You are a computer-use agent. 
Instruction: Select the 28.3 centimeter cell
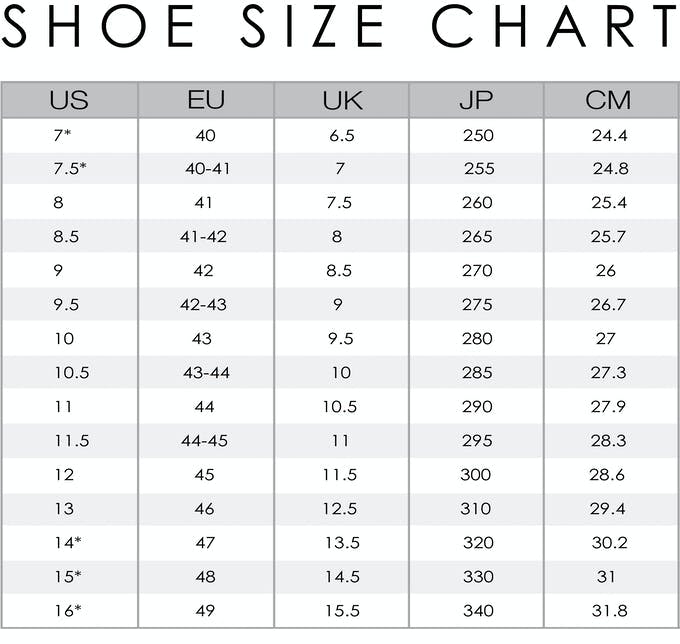point(609,440)
